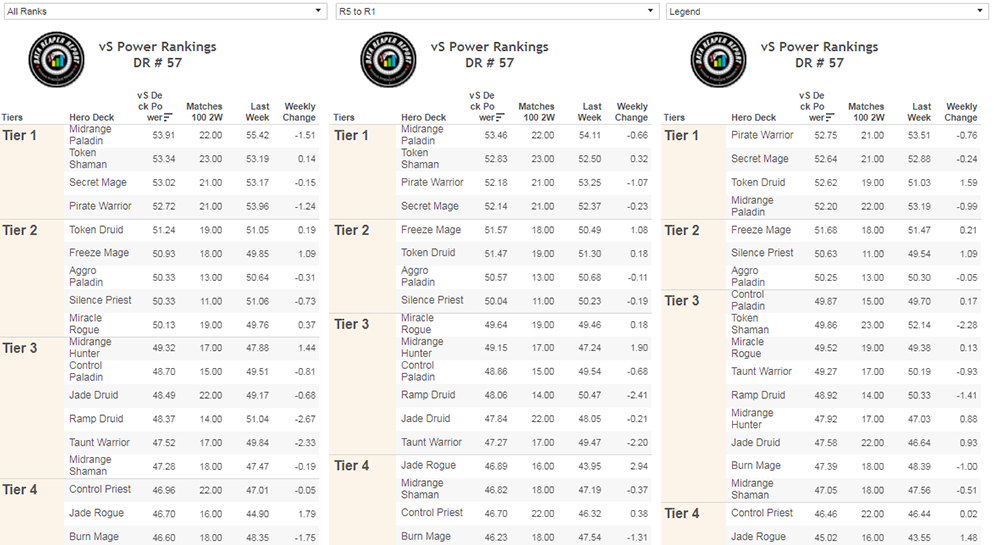Viewport: 994px width, 545px height.
Task: Select Taunt Warrior in Legend table
Action: (761, 371)
